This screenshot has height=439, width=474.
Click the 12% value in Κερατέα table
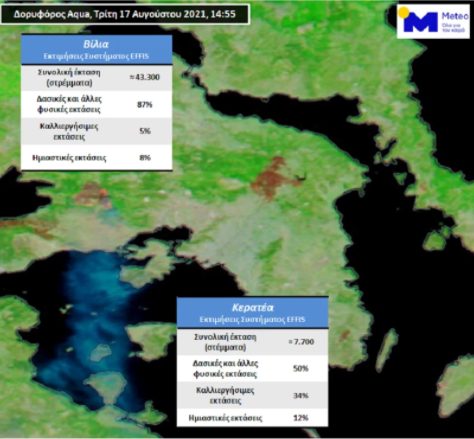(x=301, y=418)
